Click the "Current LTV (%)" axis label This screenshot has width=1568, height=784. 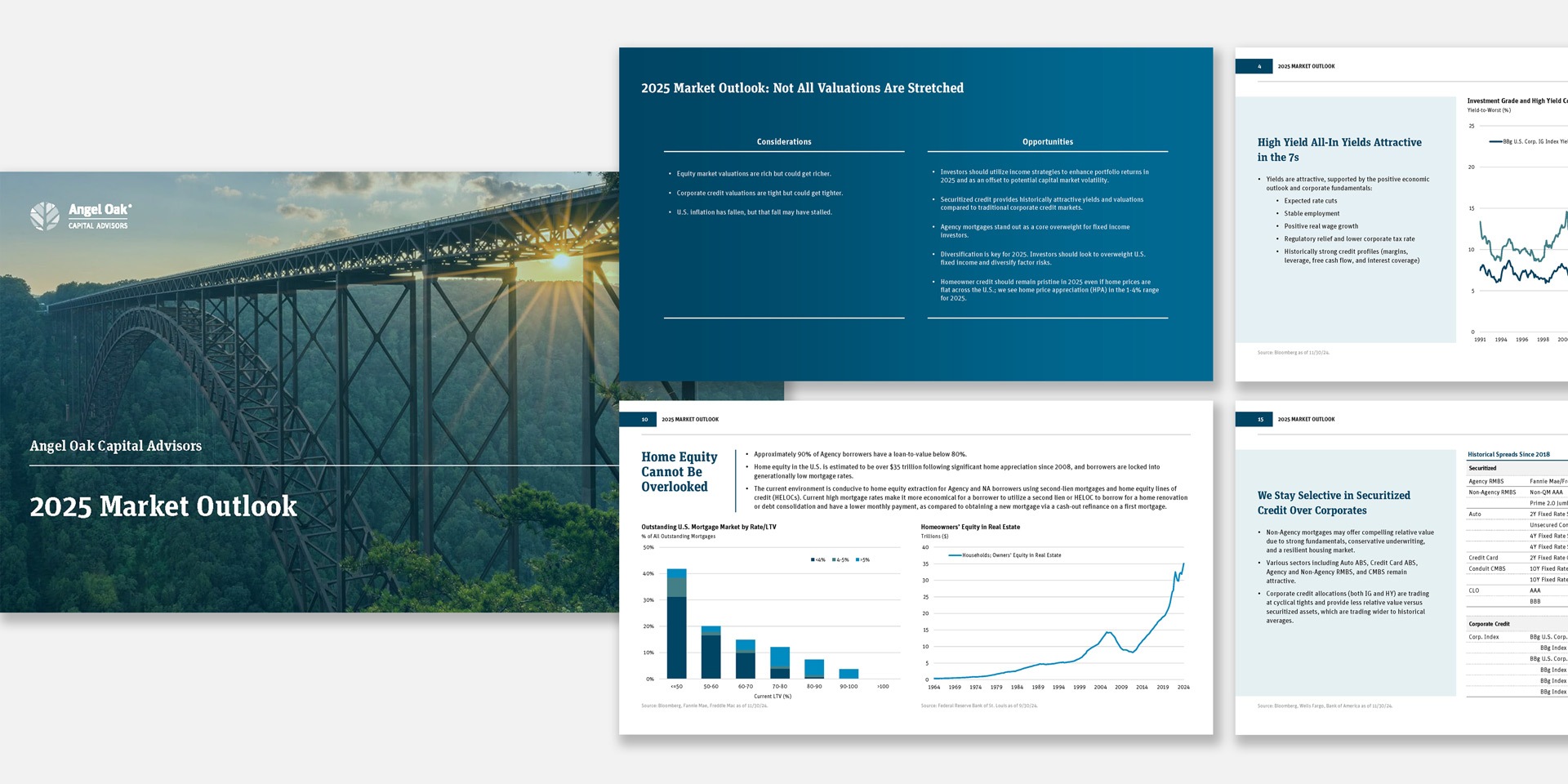(x=773, y=697)
